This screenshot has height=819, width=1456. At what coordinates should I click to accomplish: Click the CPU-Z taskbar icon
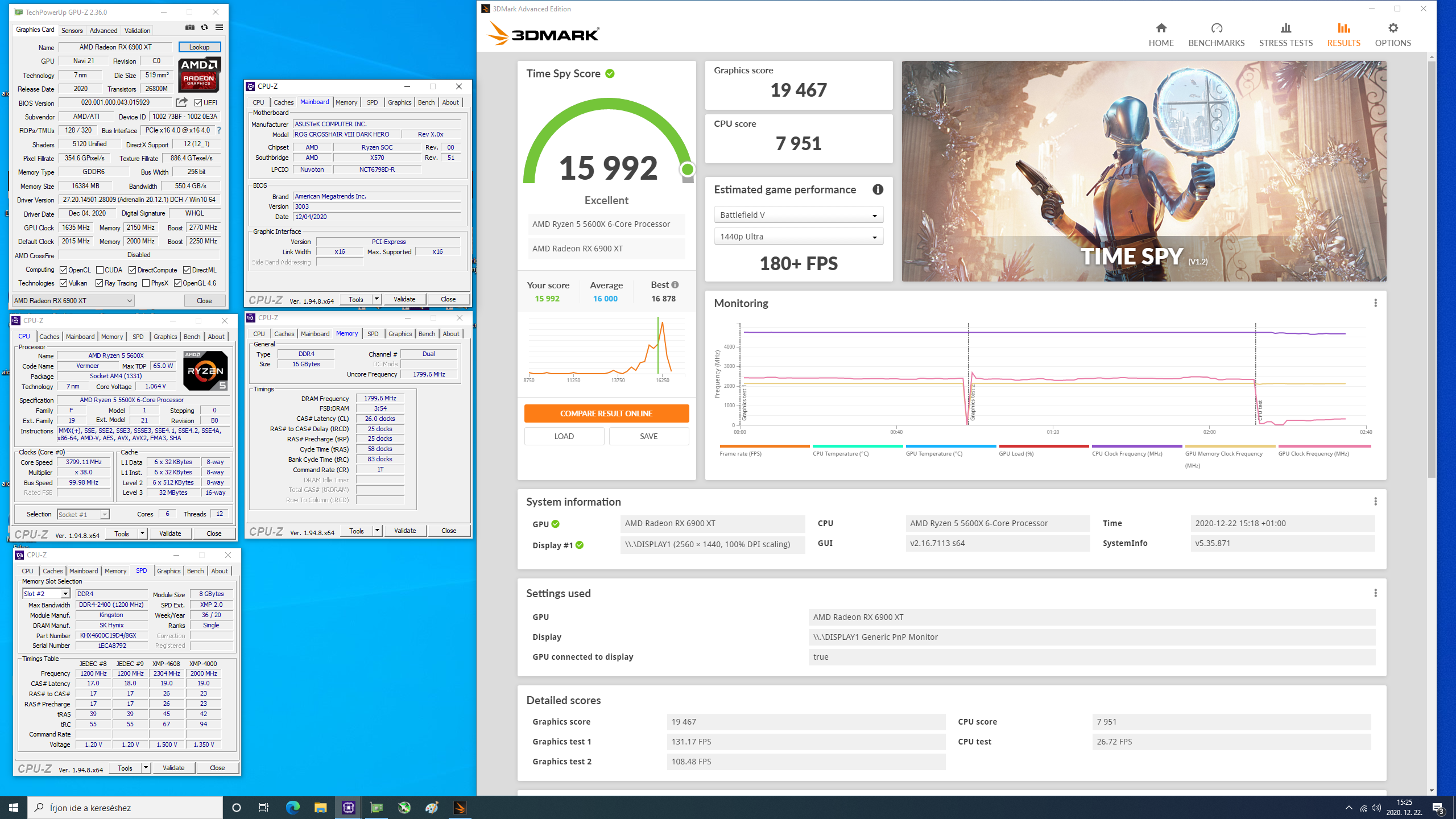[x=348, y=808]
